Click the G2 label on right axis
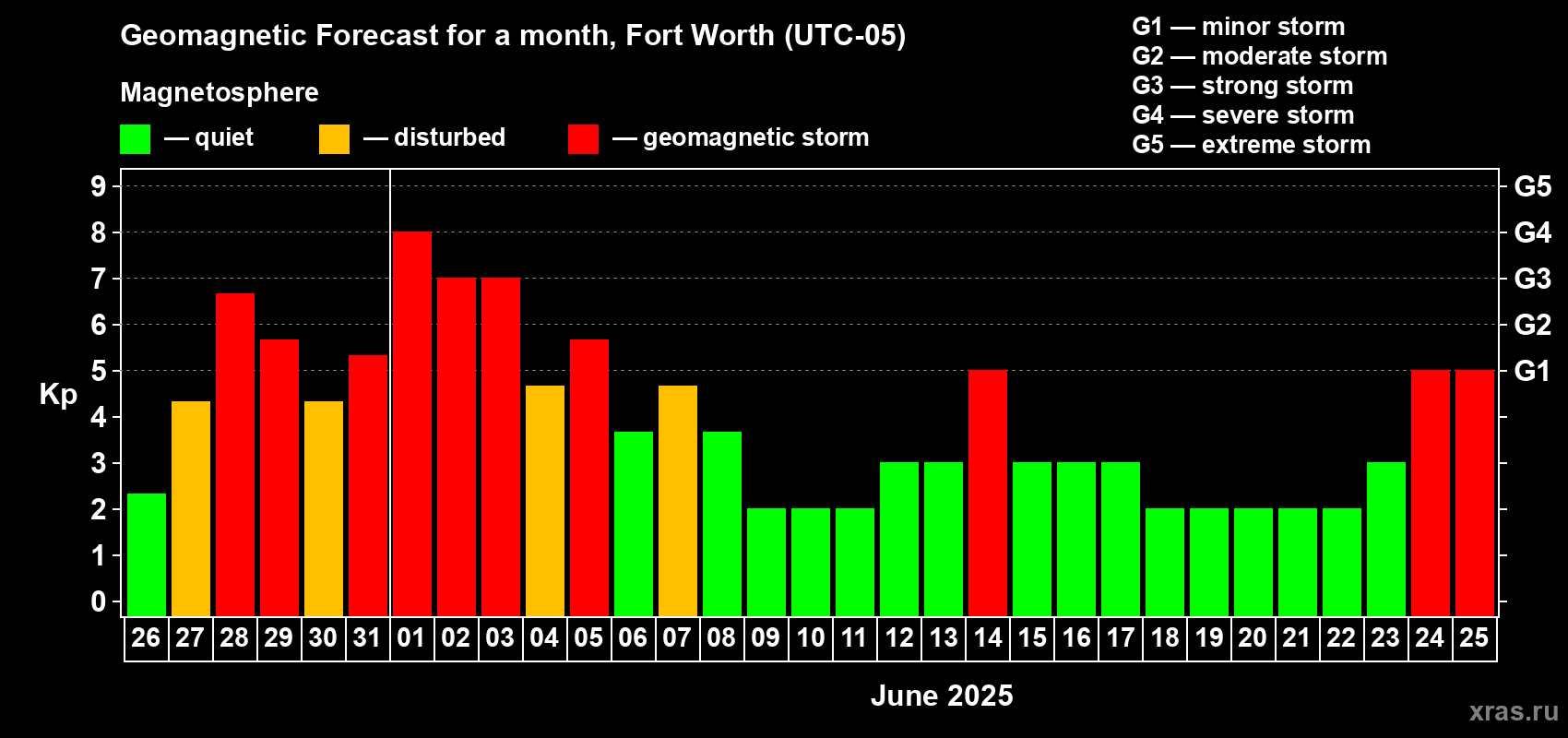Image resolution: width=1568 pixels, height=738 pixels. click(x=1532, y=325)
